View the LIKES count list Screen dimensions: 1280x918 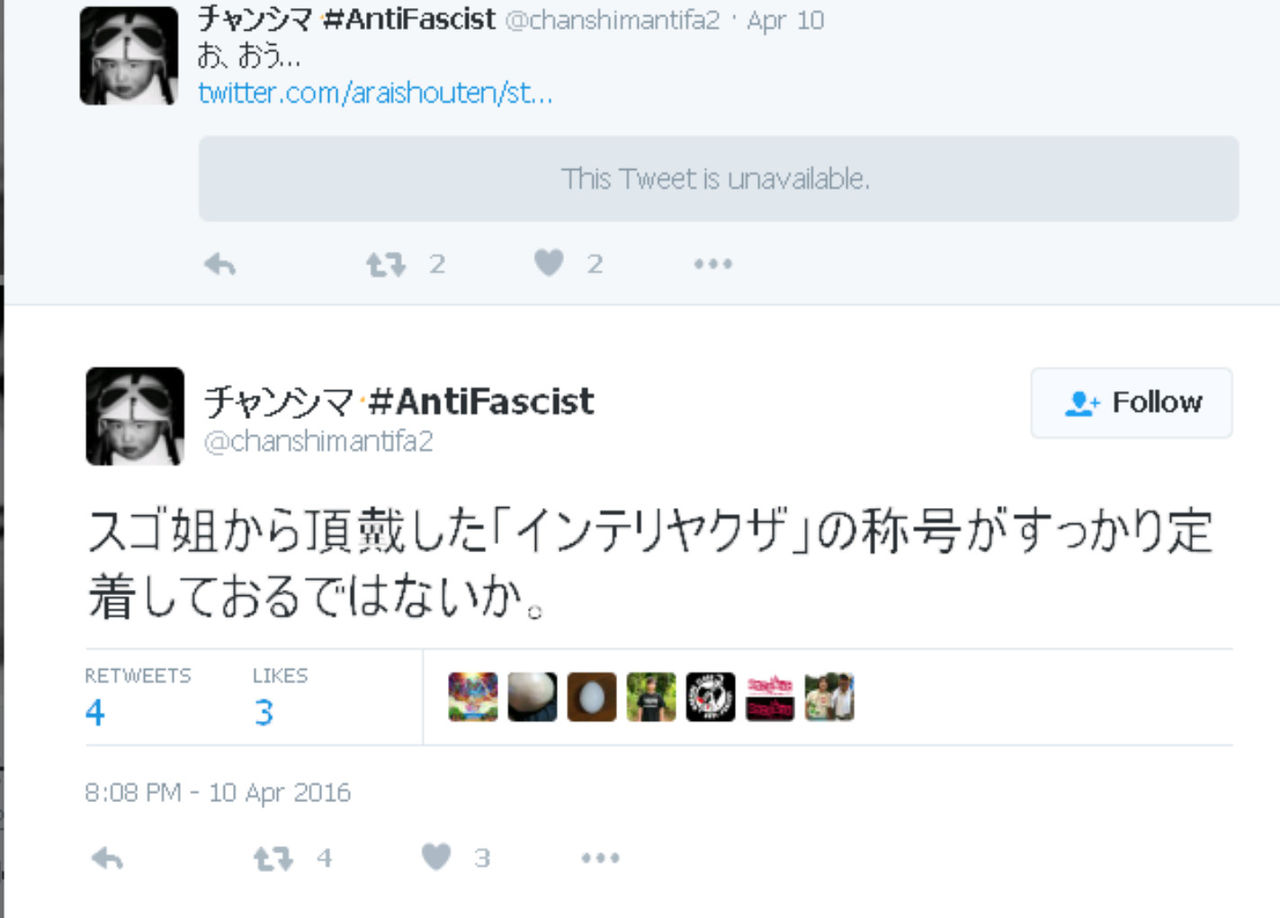(280, 697)
